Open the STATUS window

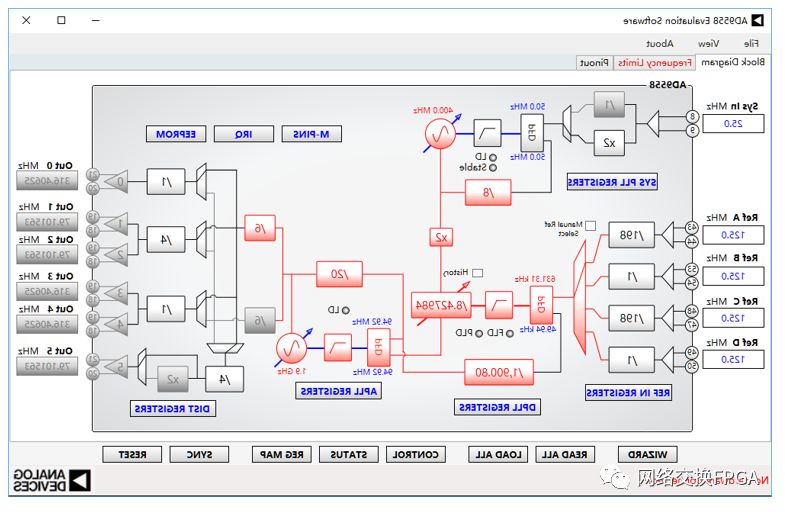click(x=348, y=454)
